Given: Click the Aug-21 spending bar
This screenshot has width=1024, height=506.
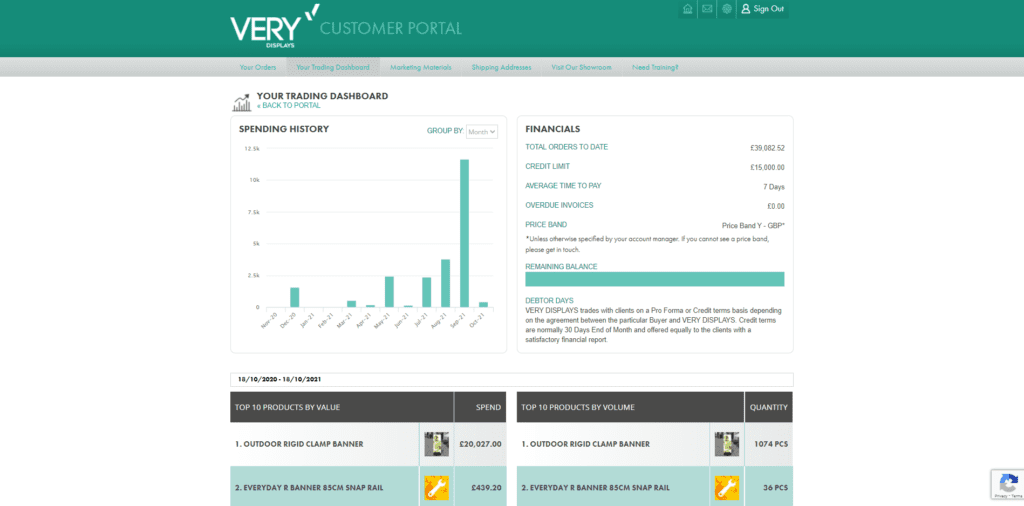Looking at the screenshot, I should [445, 283].
